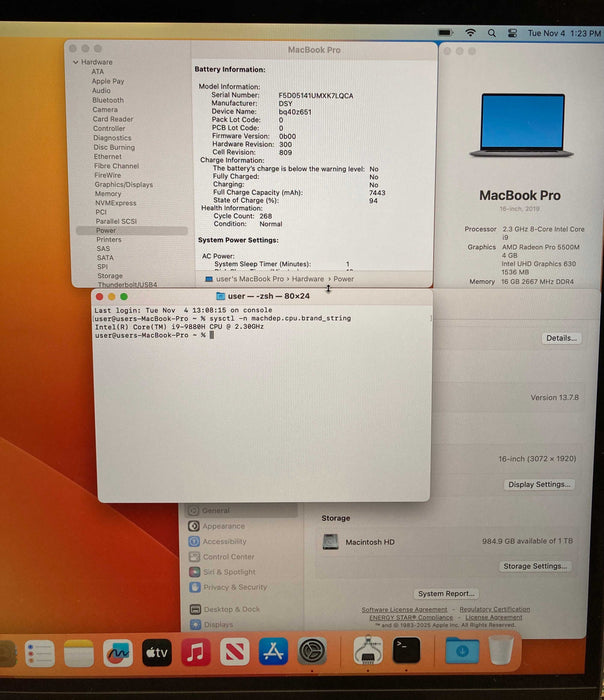Open Control Center in System Settings sidebar
Viewport: 604px width, 700px height.
(222, 557)
